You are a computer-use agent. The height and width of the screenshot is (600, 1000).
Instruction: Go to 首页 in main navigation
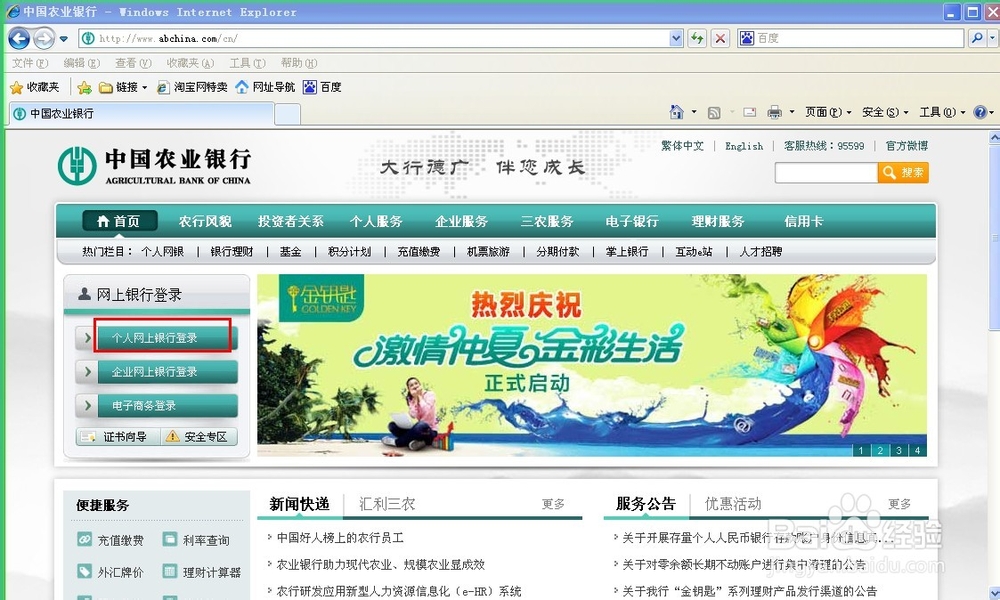pos(119,221)
